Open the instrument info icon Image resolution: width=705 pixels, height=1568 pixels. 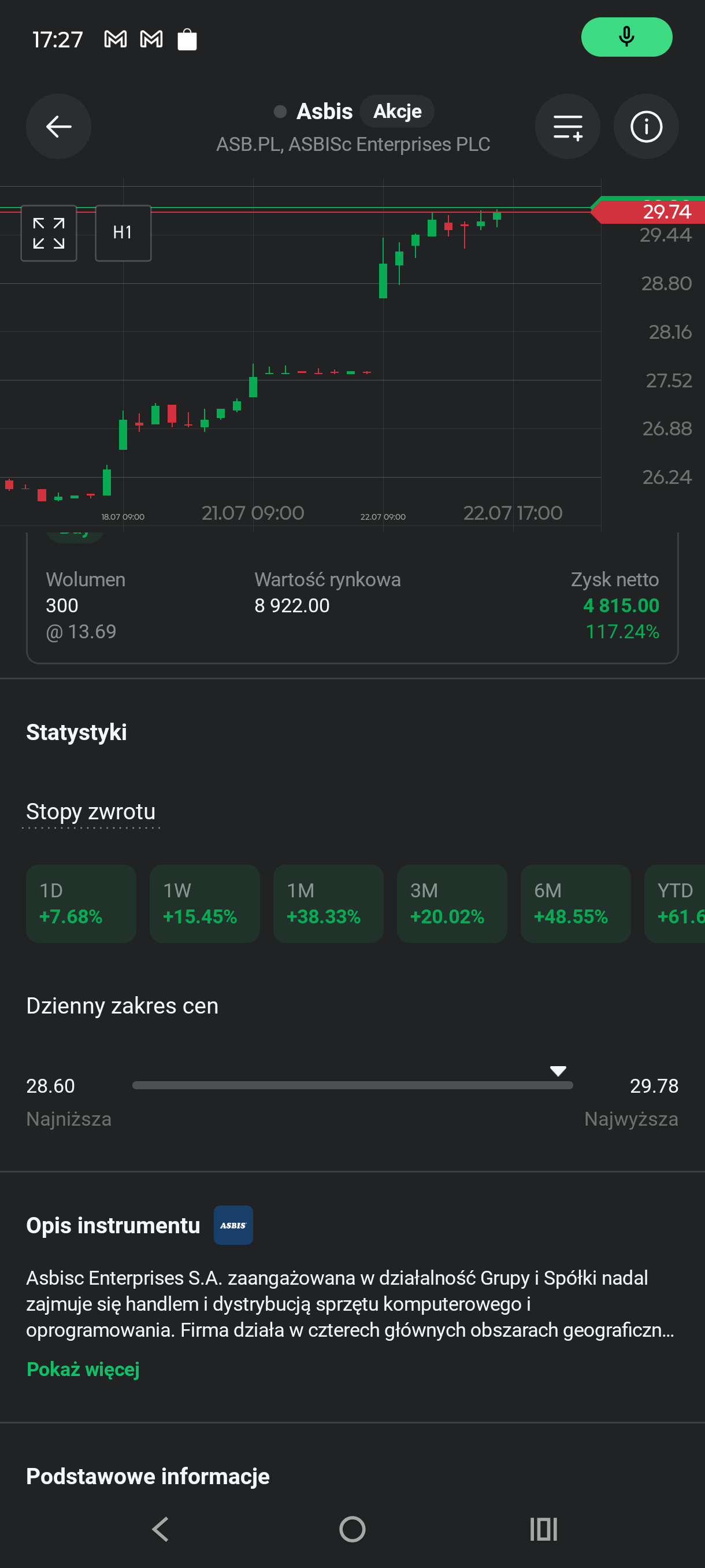(x=645, y=127)
